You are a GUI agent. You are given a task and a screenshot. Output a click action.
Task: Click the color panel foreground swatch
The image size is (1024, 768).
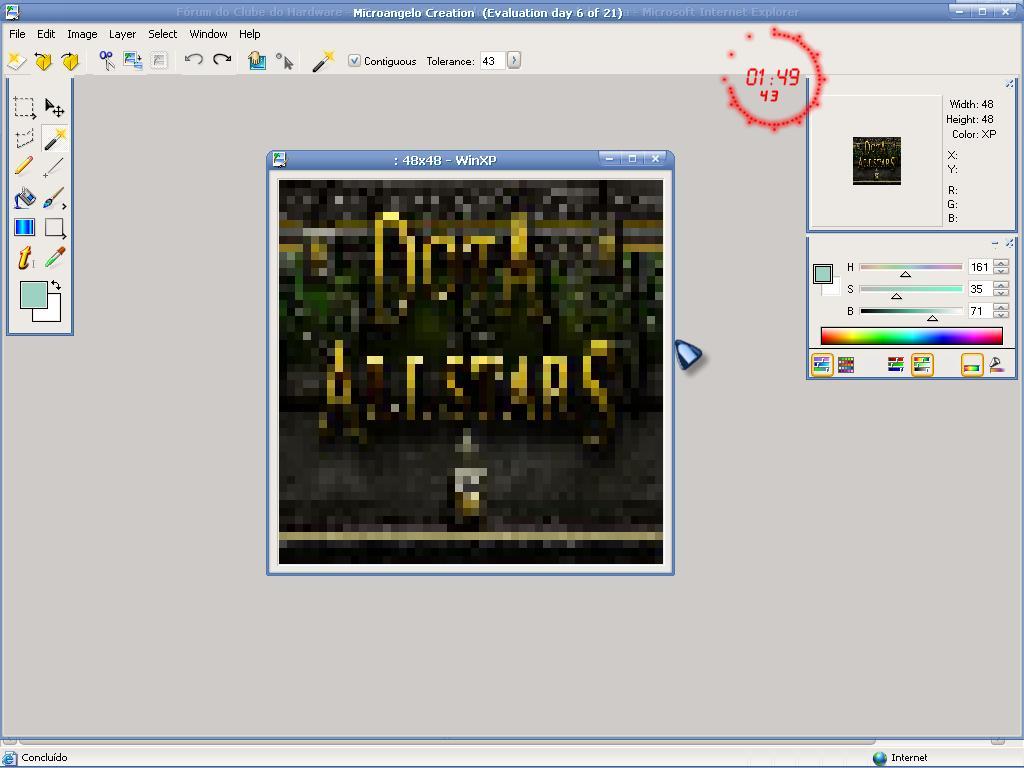coord(822,274)
